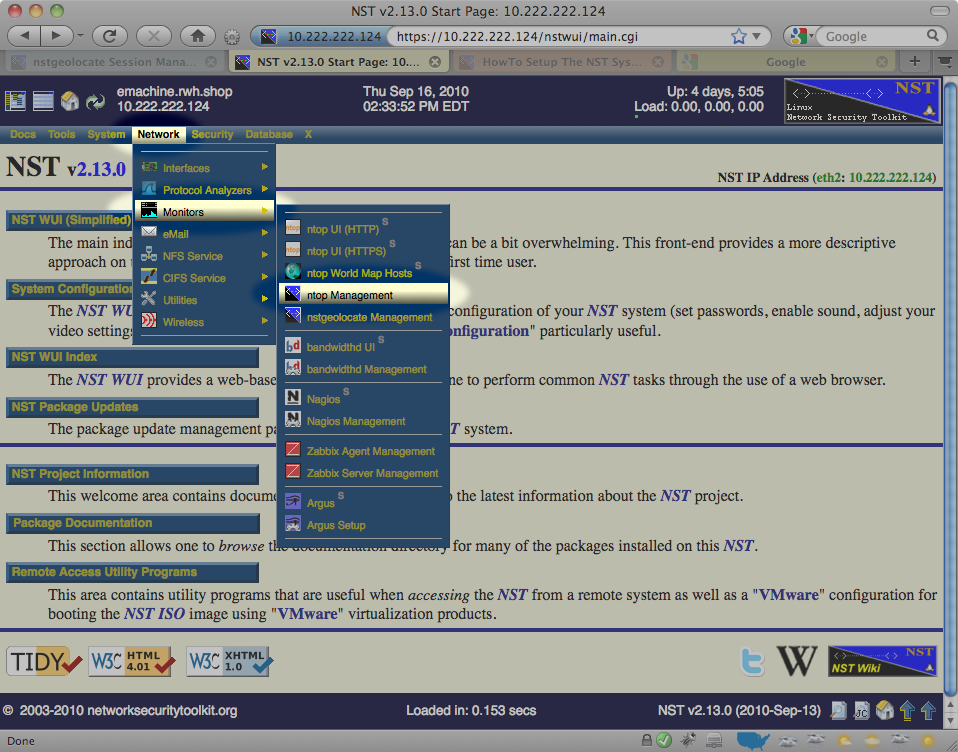Open Argus Setup entry
958x752 pixels.
(x=363, y=525)
